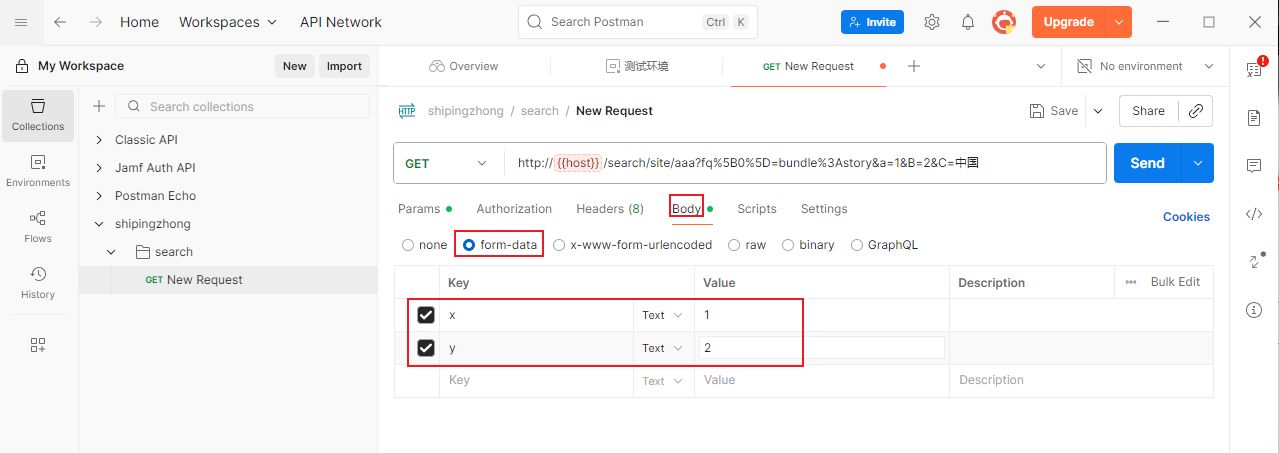Open History in the left sidebar
The width and height of the screenshot is (1279, 453).
point(38,283)
